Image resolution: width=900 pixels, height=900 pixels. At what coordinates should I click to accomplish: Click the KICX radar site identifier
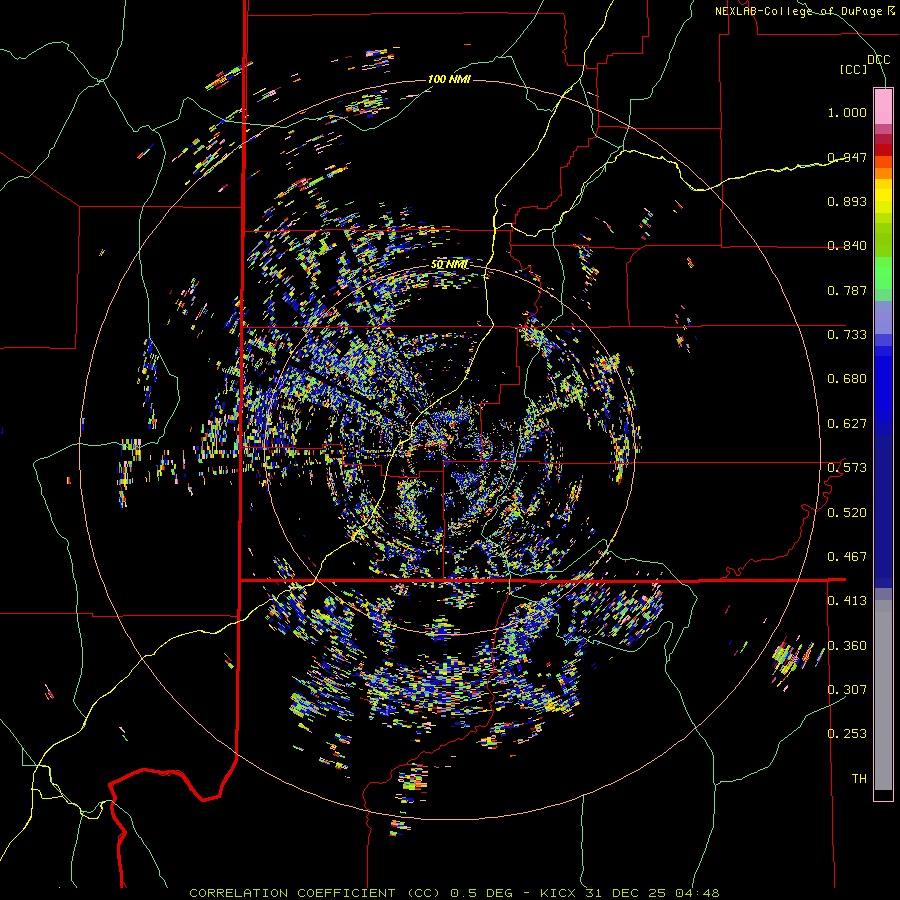[x=560, y=893]
